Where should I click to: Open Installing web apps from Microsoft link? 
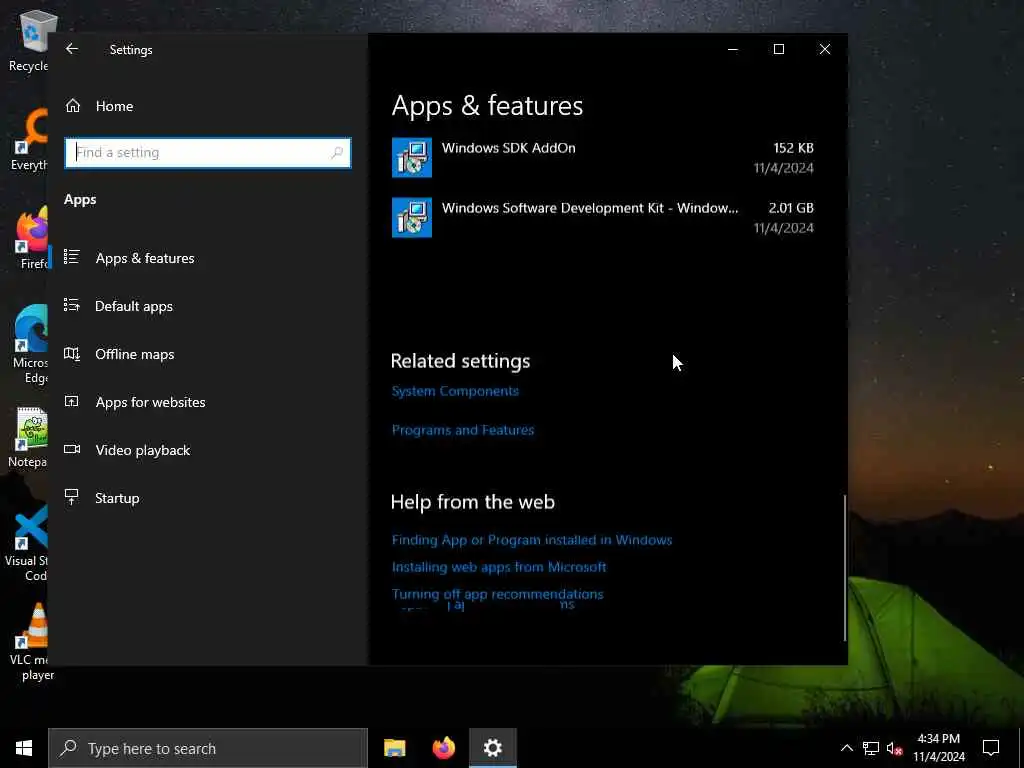(x=499, y=567)
